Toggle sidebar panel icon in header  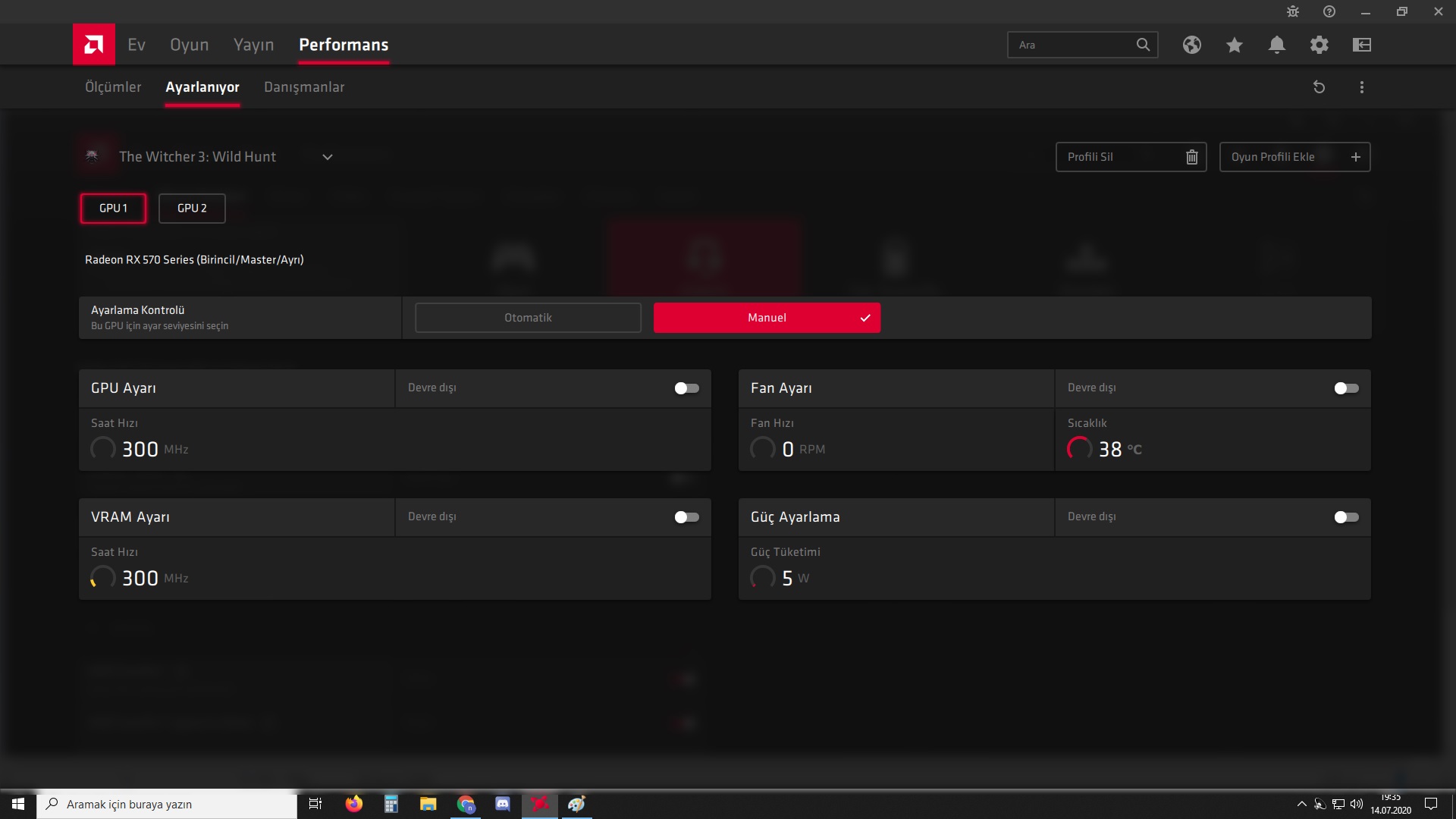pyautogui.click(x=1361, y=45)
